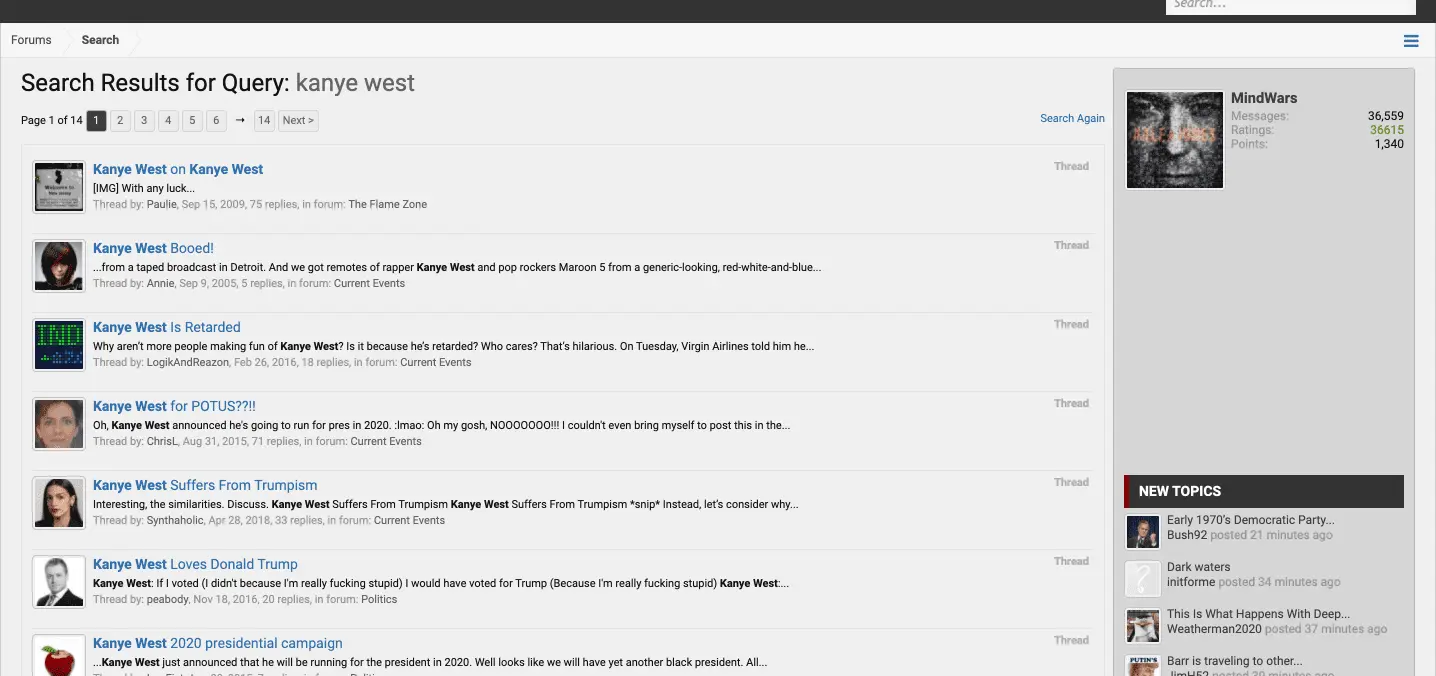Viewport: 1436px width, 676px height.
Task: Open The Flame Zone forum link
Action: (x=387, y=204)
